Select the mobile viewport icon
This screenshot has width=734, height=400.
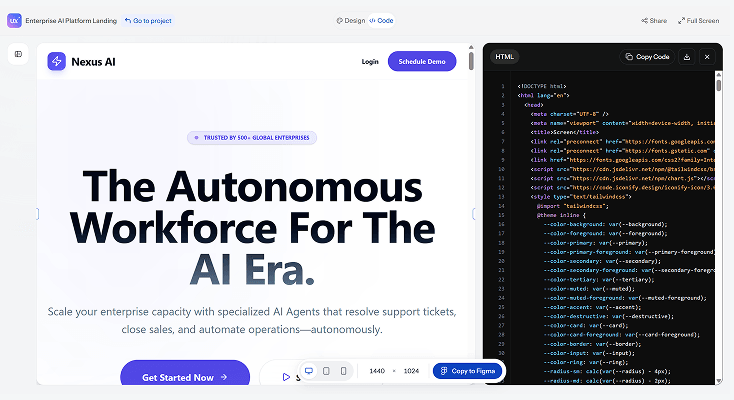pyautogui.click(x=344, y=371)
